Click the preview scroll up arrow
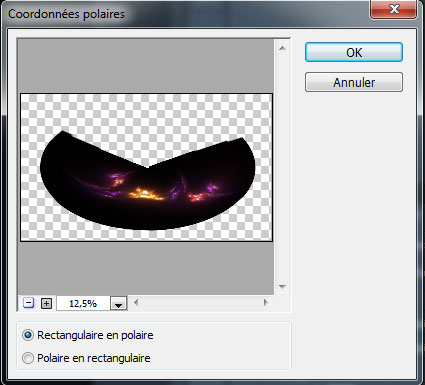Viewport: 425px width, 385px height. point(282,48)
